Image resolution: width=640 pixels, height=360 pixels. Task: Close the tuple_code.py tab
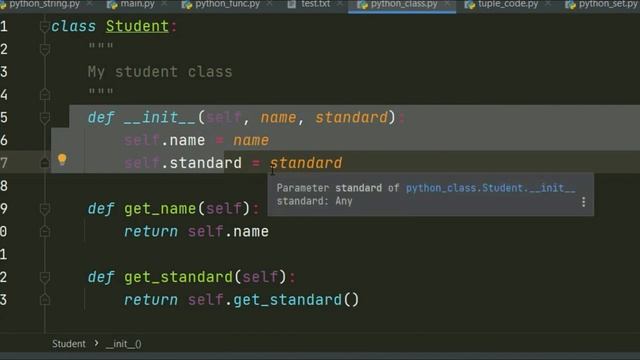pyautogui.click(x=549, y=4)
